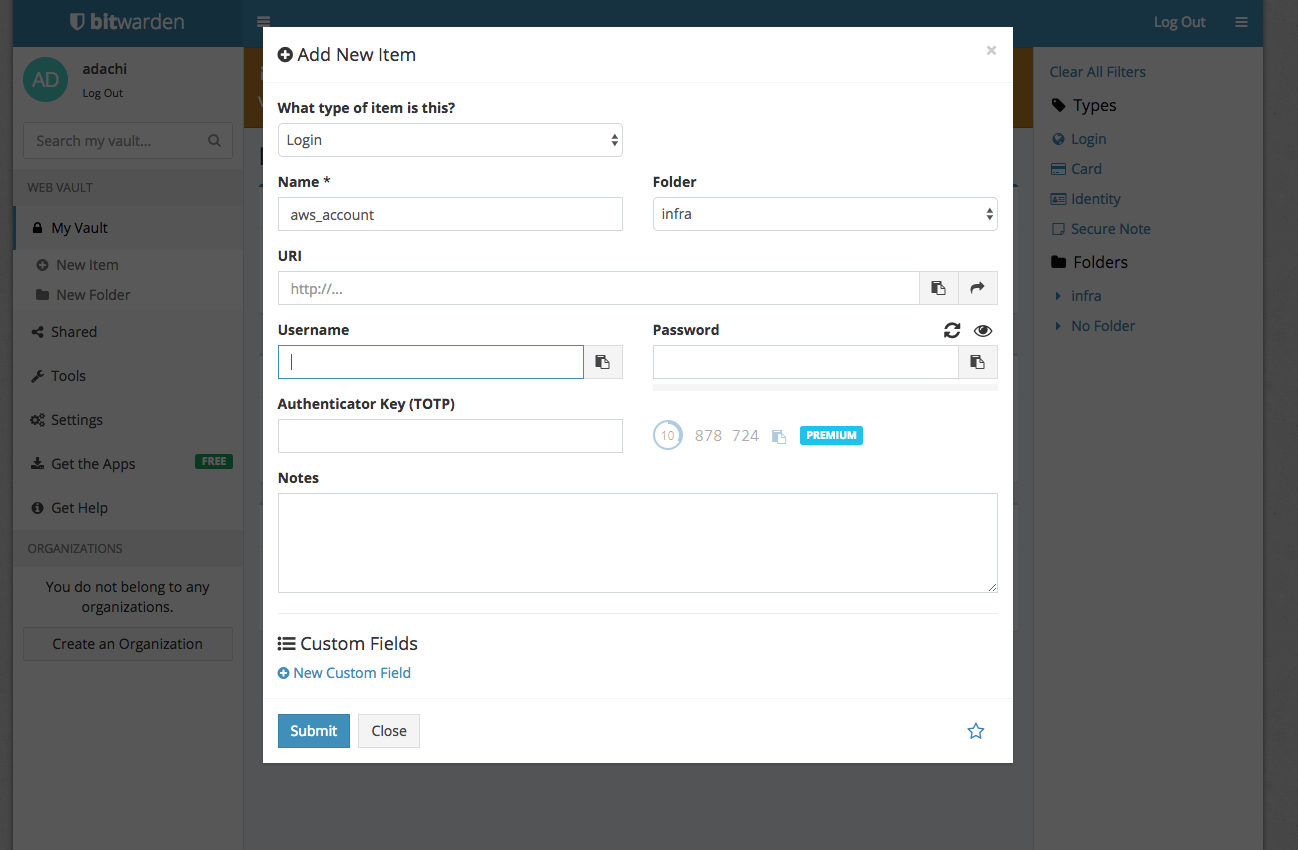Click the hamburger menu icon at top right
1298x850 pixels.
click(1241, 22)
